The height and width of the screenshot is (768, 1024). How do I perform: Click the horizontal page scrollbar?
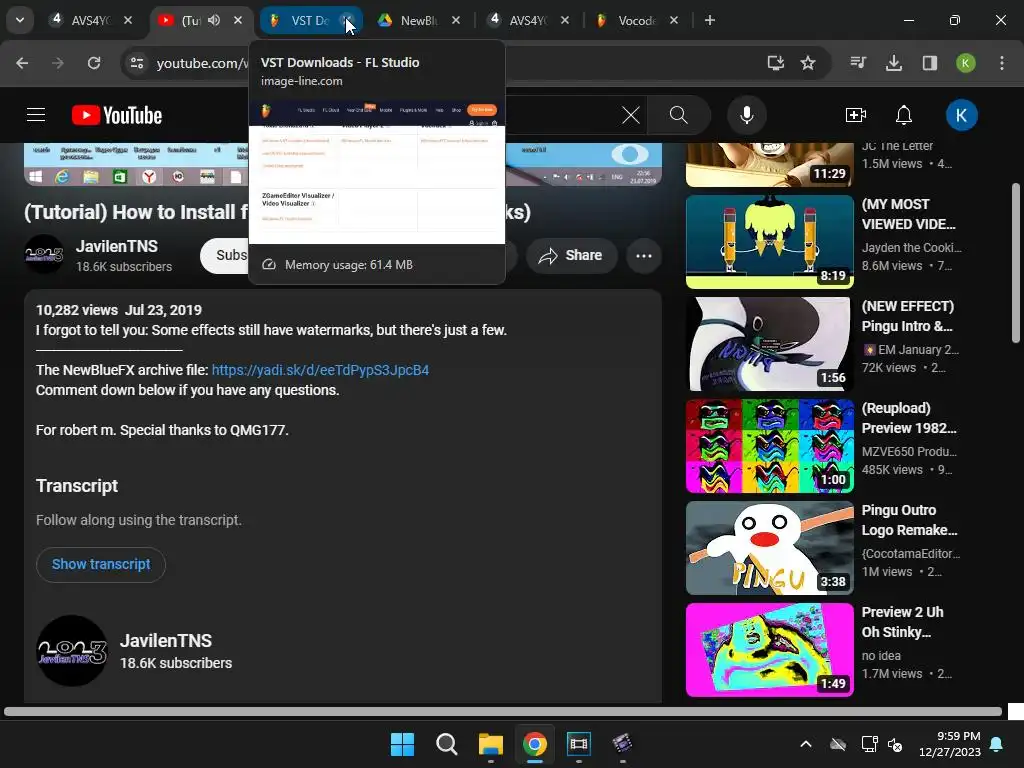[x=503, y=712]
